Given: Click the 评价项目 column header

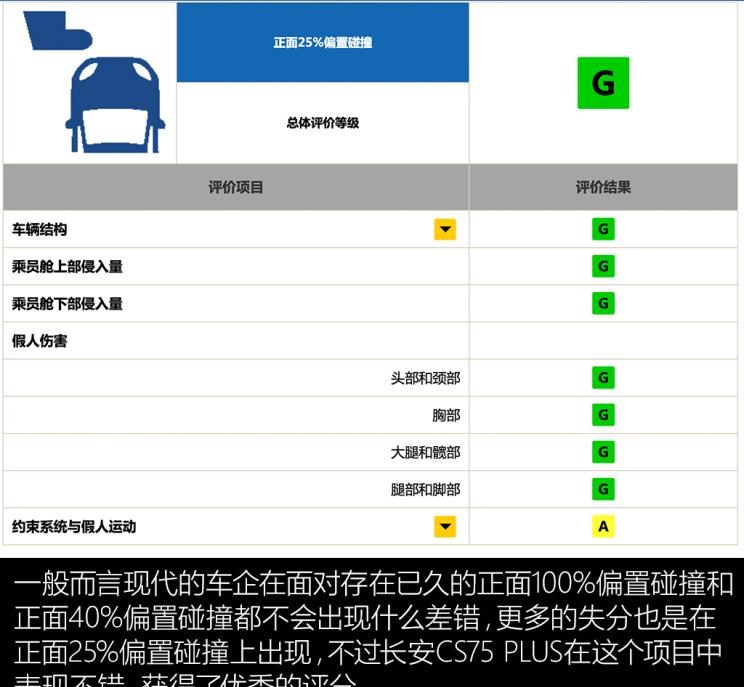Looking at the screenshot, I should pyautogui.click(x=236, y=187).
